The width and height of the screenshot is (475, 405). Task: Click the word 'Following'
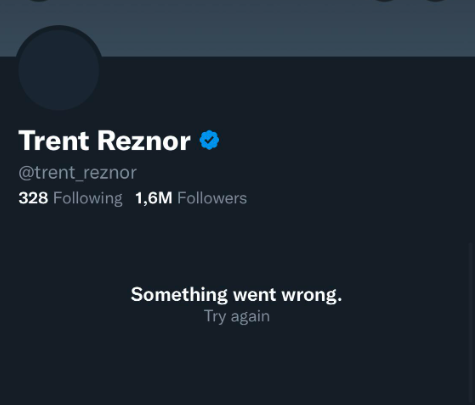pyautogui.click(x=88, y=199)
